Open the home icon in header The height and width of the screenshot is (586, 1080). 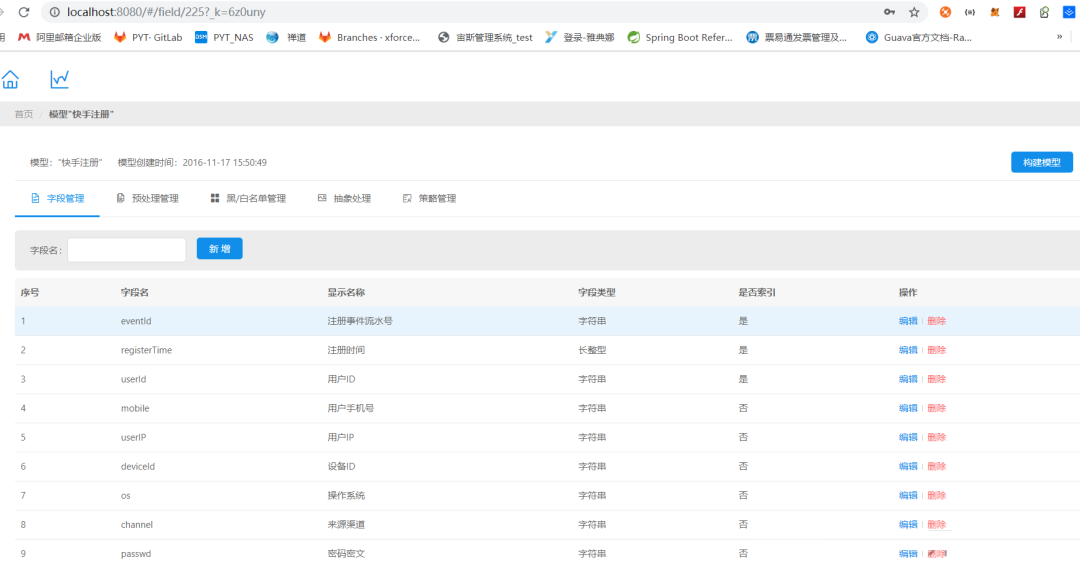(x=10, y=80)
